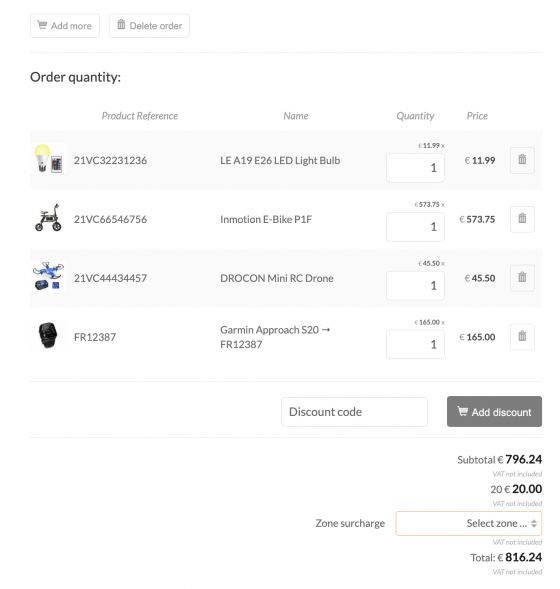Click the Add more button
560x589 pixels.
point(65,26)
